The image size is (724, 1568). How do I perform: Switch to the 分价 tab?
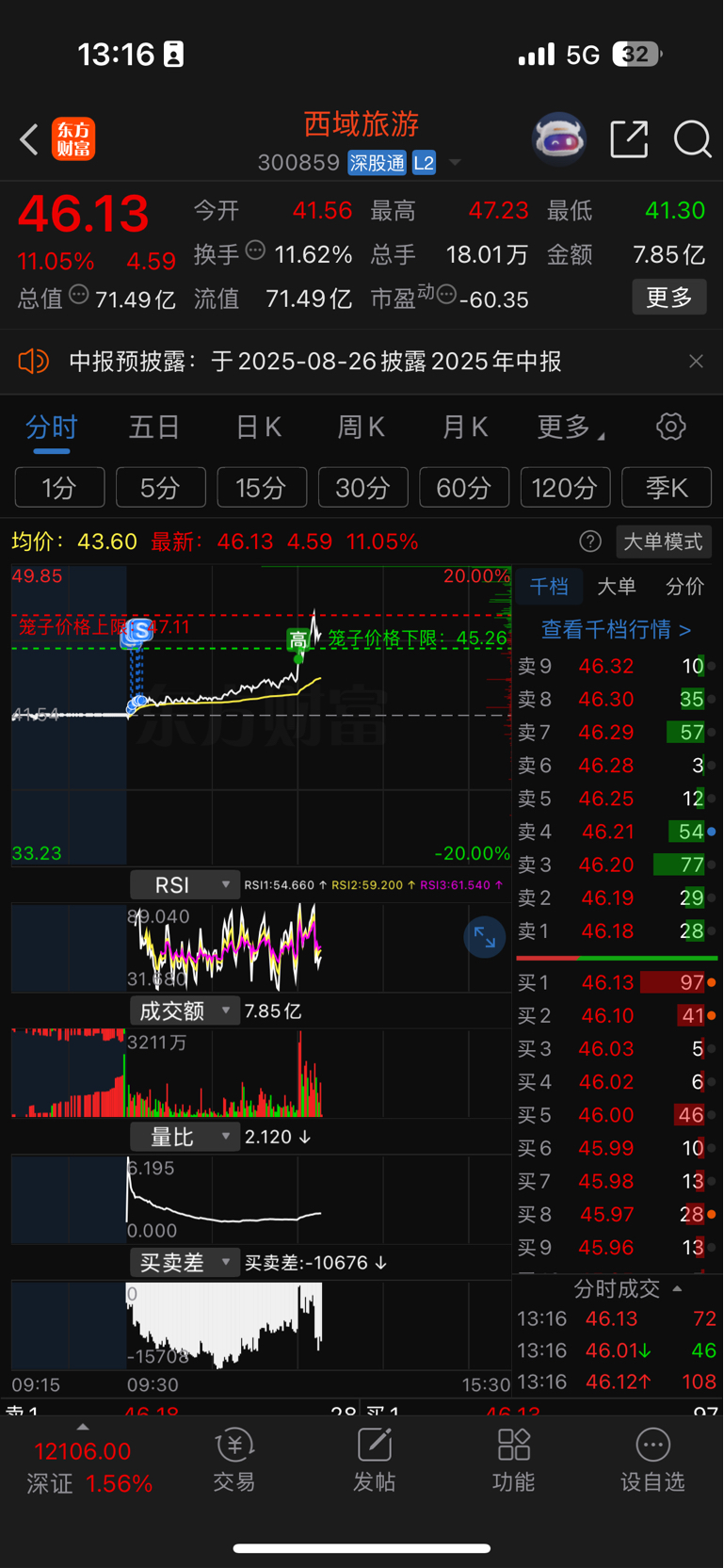[x=684, y=587]
